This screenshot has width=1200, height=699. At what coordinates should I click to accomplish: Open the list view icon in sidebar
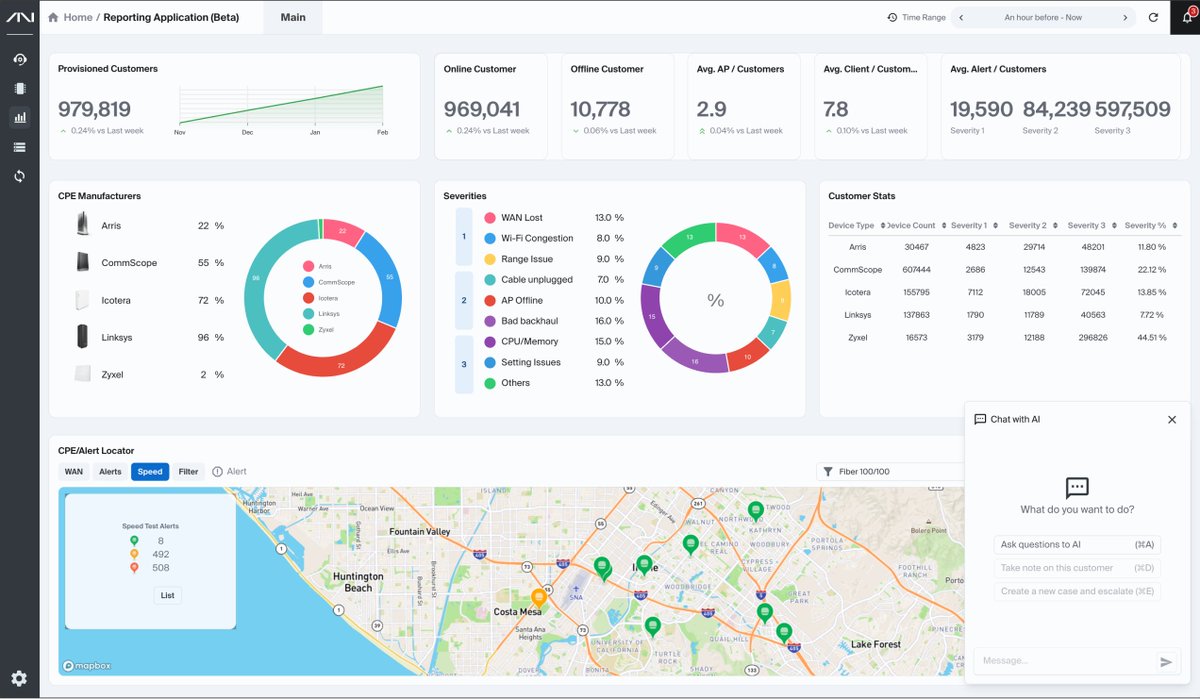(19, 147)
